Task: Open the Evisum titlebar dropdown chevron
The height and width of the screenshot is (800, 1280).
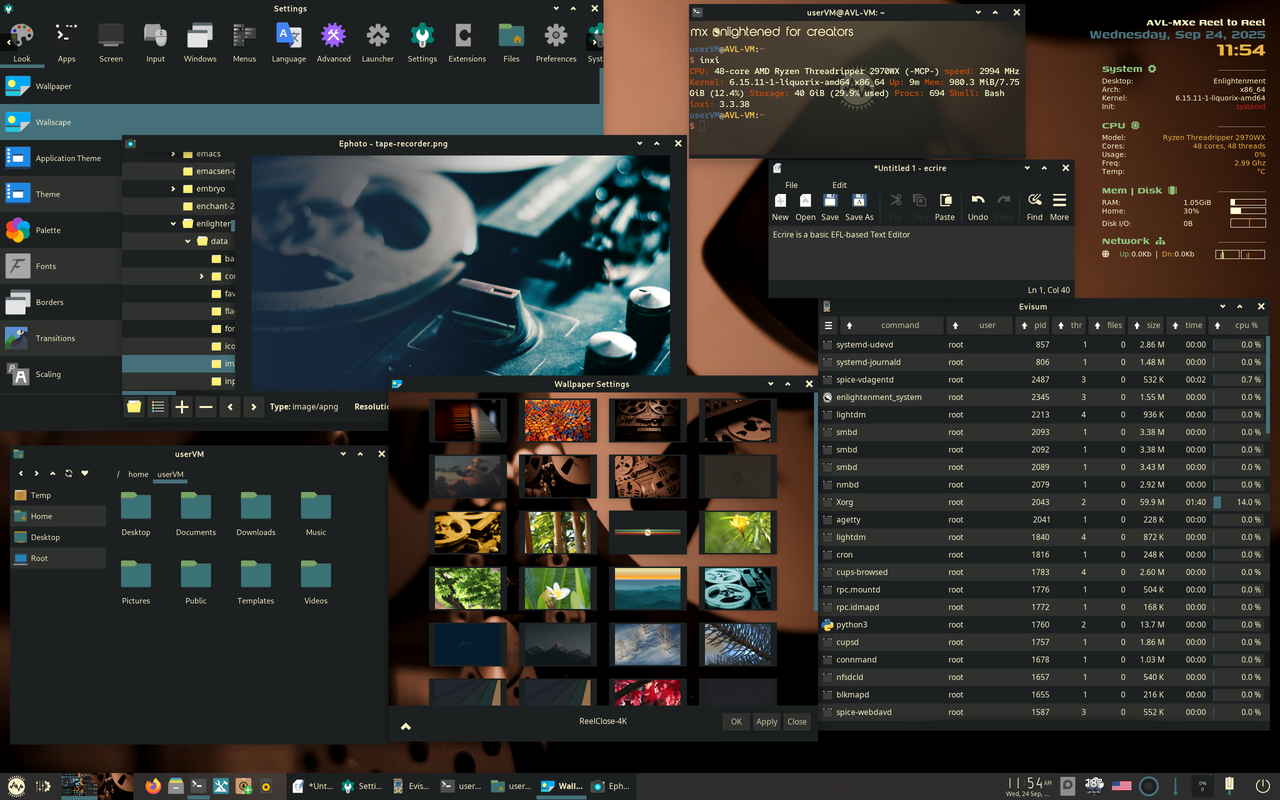Action: (x=1222, y=306)
